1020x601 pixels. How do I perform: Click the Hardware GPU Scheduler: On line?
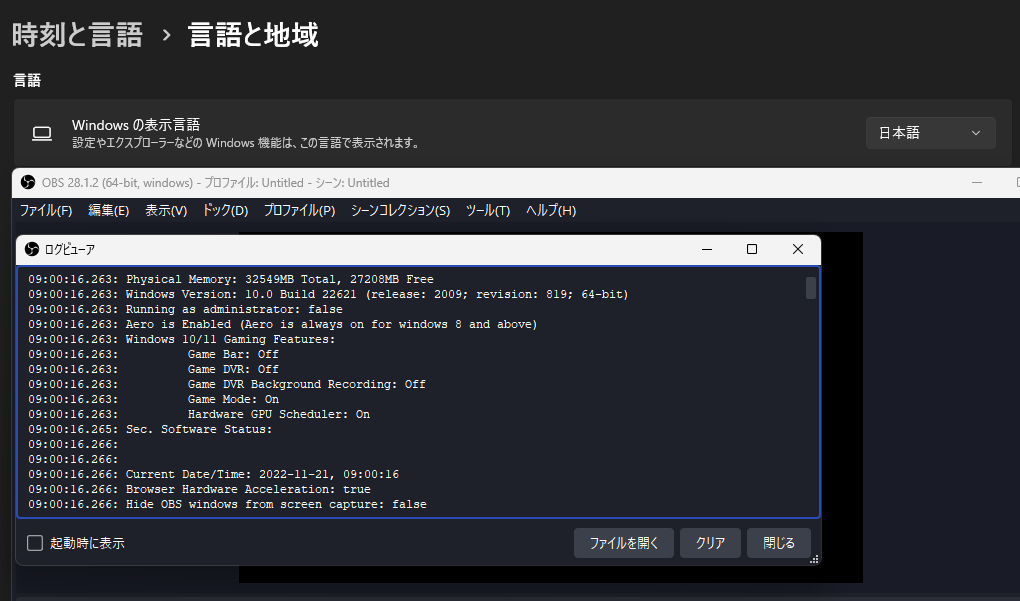199,414
